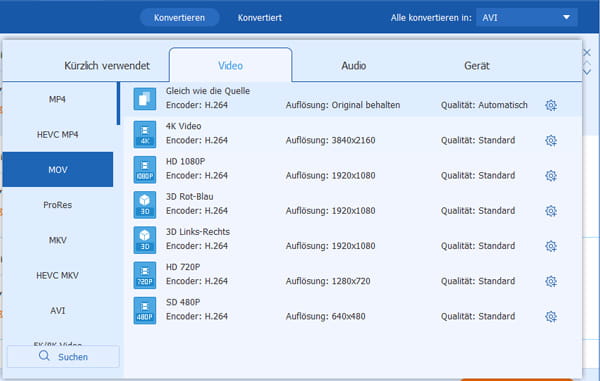Select the 3D Rot-Blau preset title
Image resolution: width=600 pixels, height=381 pixels.
(x=189, y=197)
